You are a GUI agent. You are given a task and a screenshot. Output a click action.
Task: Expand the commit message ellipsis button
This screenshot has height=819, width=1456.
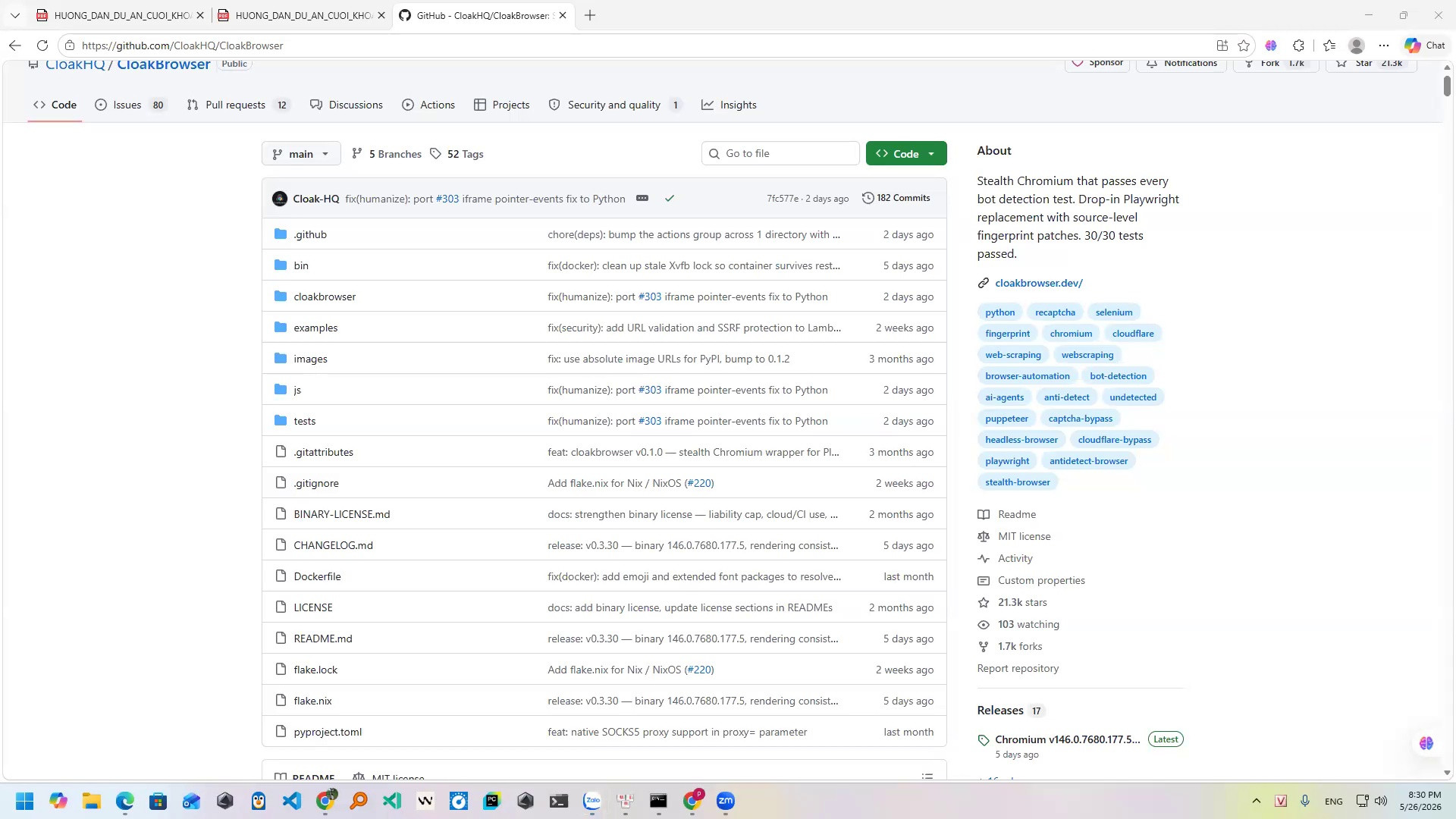coord(642,199)
